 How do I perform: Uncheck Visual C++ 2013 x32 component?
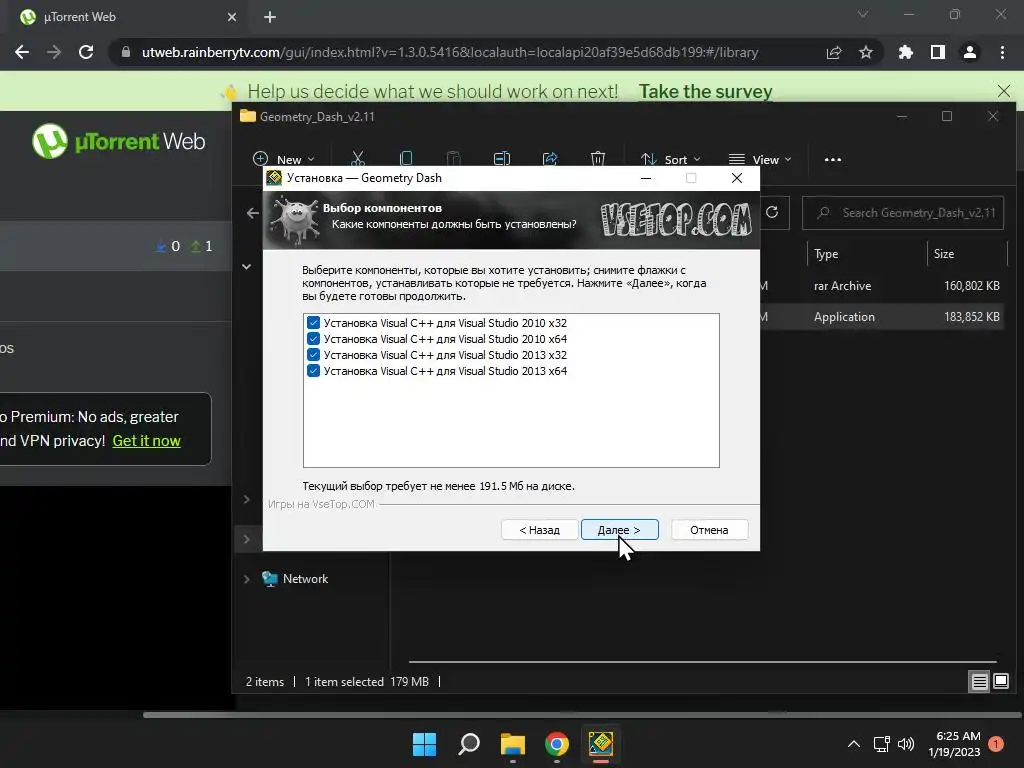313,355
